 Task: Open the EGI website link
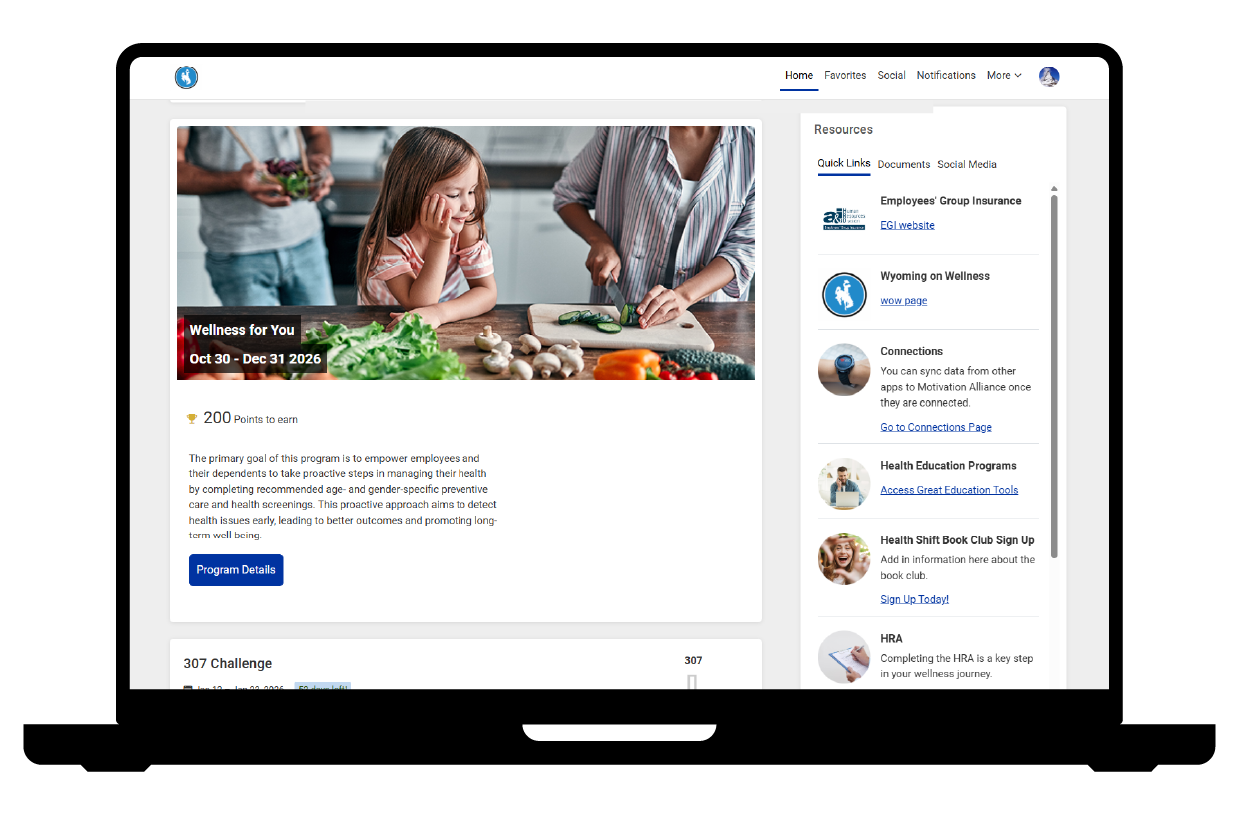point(907,226)
